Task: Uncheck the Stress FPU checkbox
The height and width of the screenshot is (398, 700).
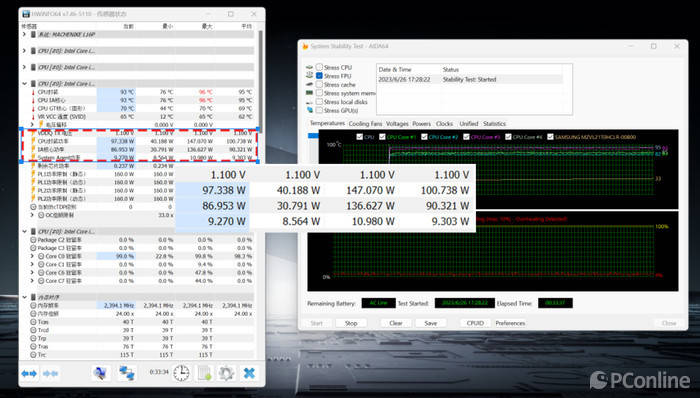Action: click(319, 76)
